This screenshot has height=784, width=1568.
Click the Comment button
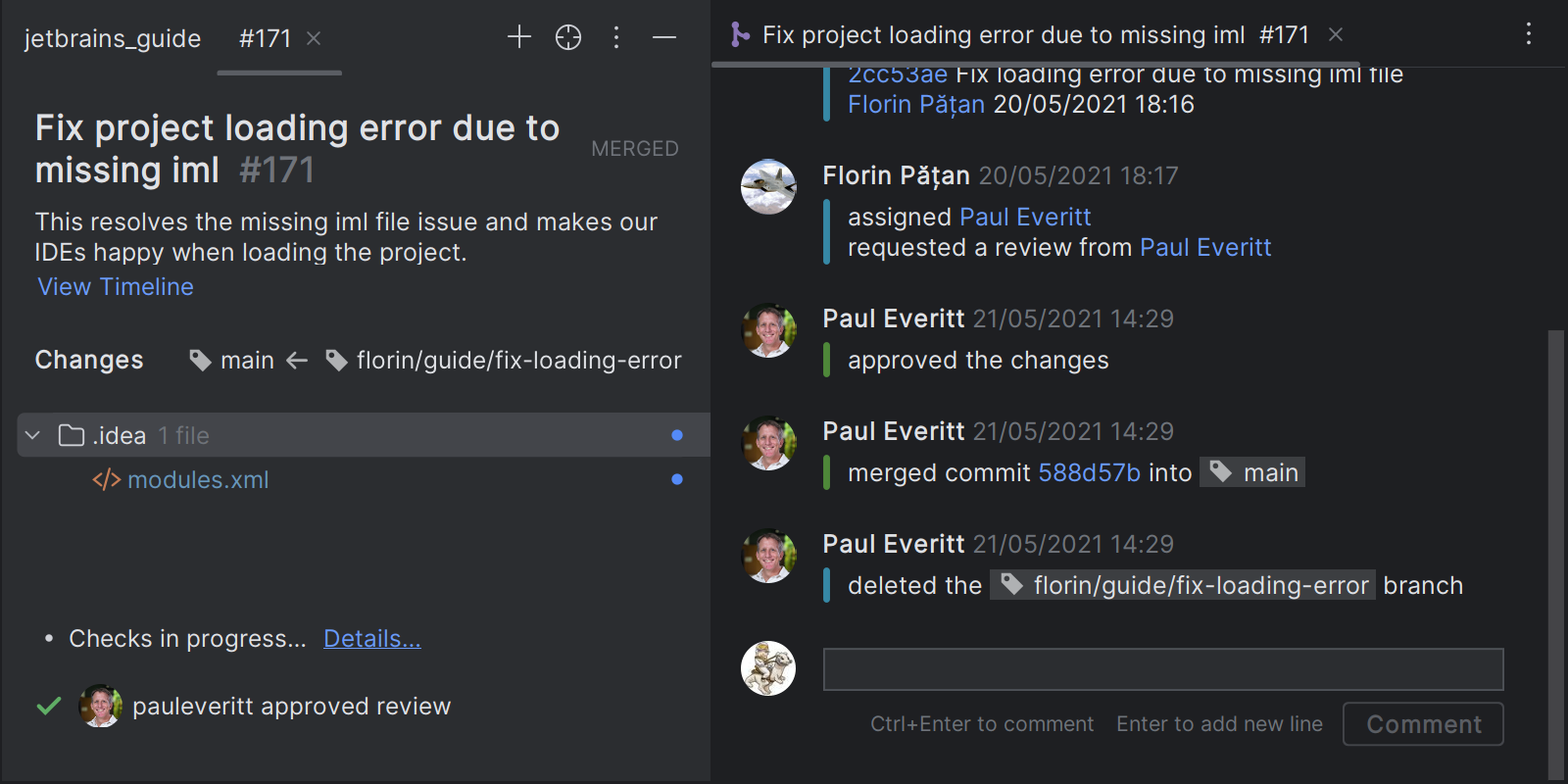[1423, 724]
